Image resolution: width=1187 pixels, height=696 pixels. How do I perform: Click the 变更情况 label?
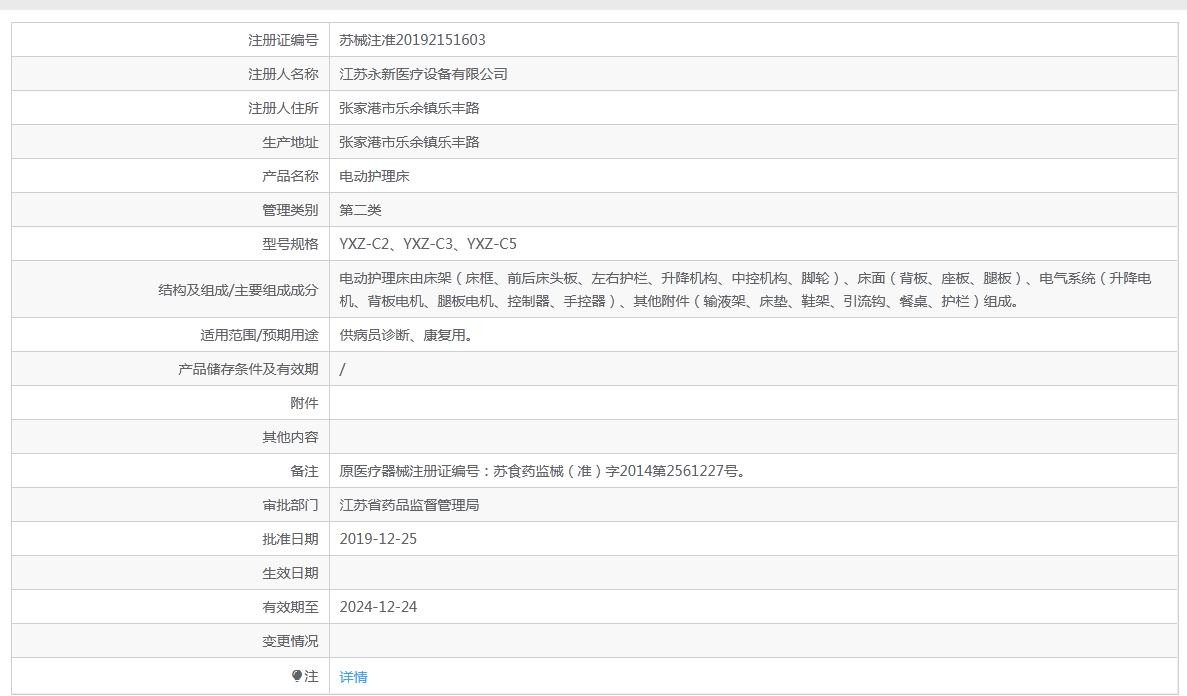pos(290,641)
